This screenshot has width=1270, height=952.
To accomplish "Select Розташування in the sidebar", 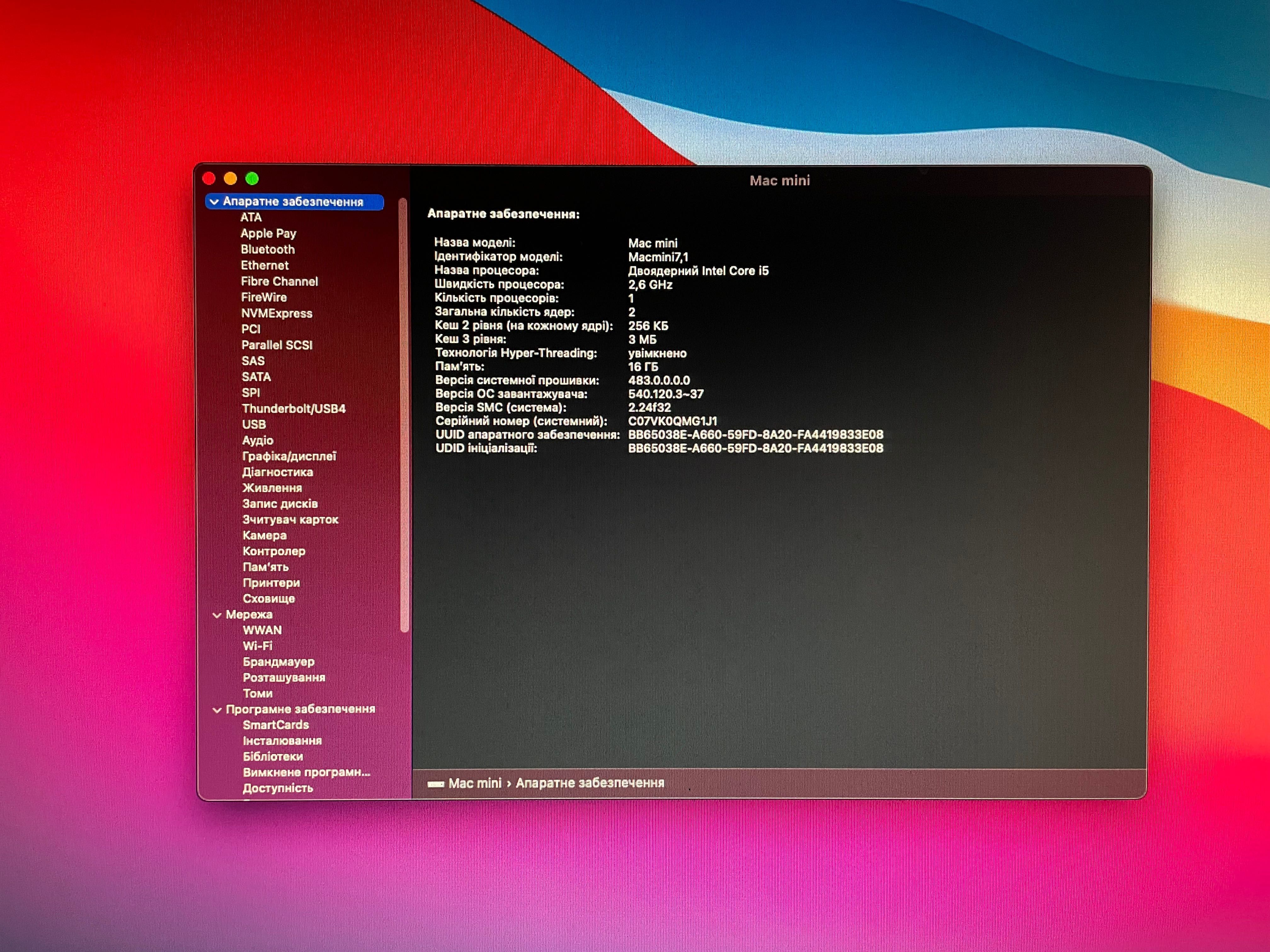I will point(283,678).
